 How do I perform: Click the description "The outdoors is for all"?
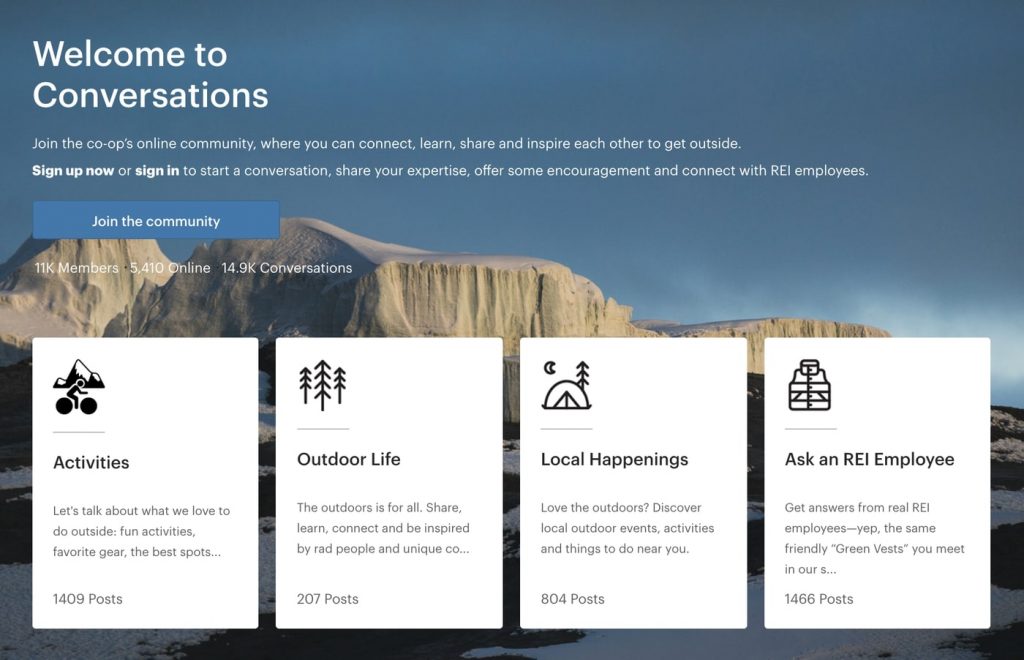point(383,527)
